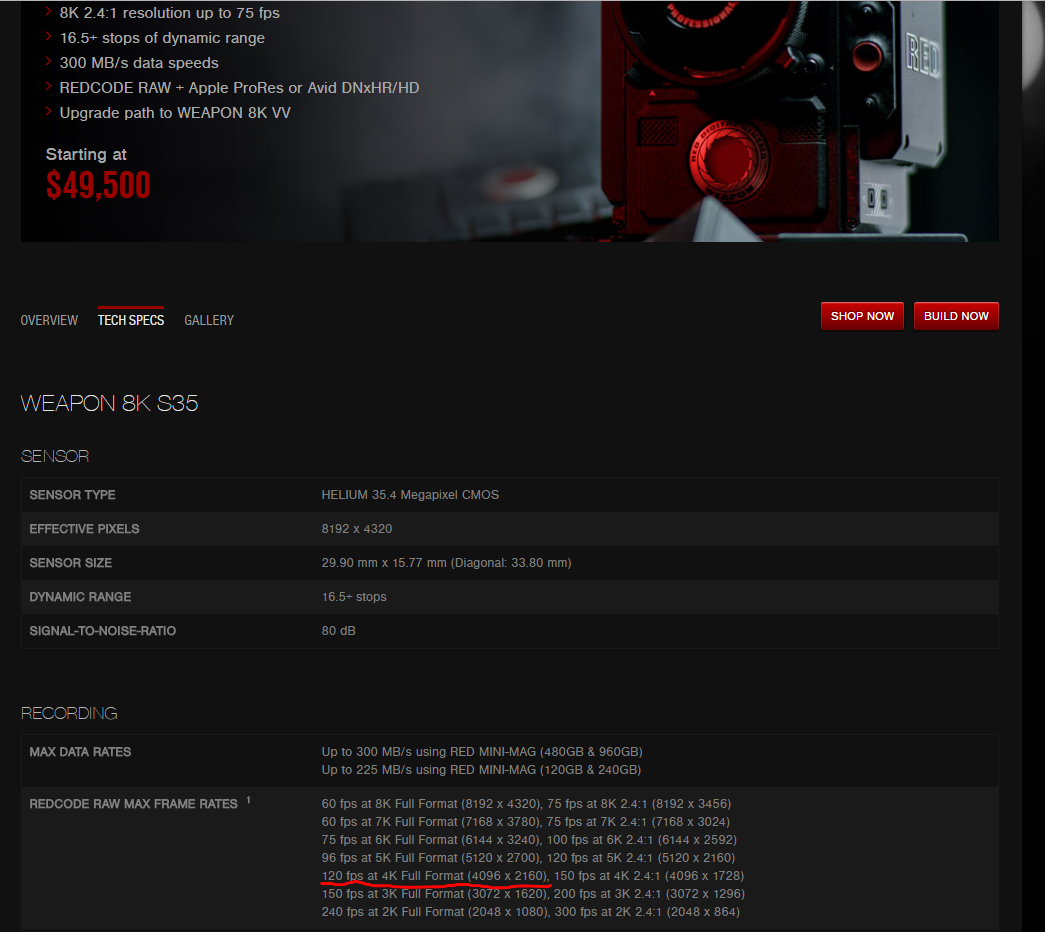The width and height of the screenshot is (1045, 932).
Task: Select the 29.90 mm x 15.77 mm value
Action: click(446, 563)
